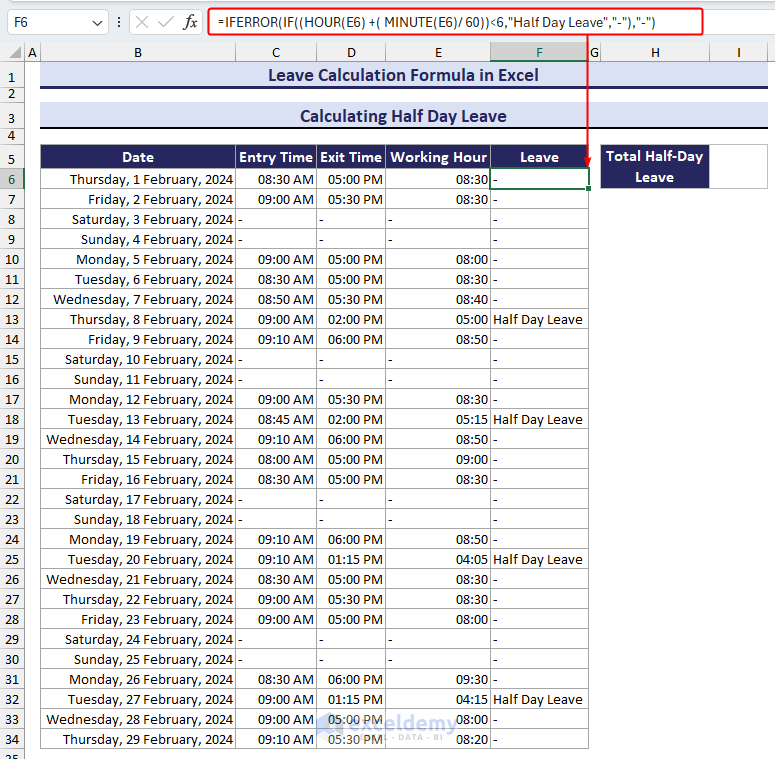Click the 'Leave Calculation Formula in Excel' title

click(x=403, y=75)
